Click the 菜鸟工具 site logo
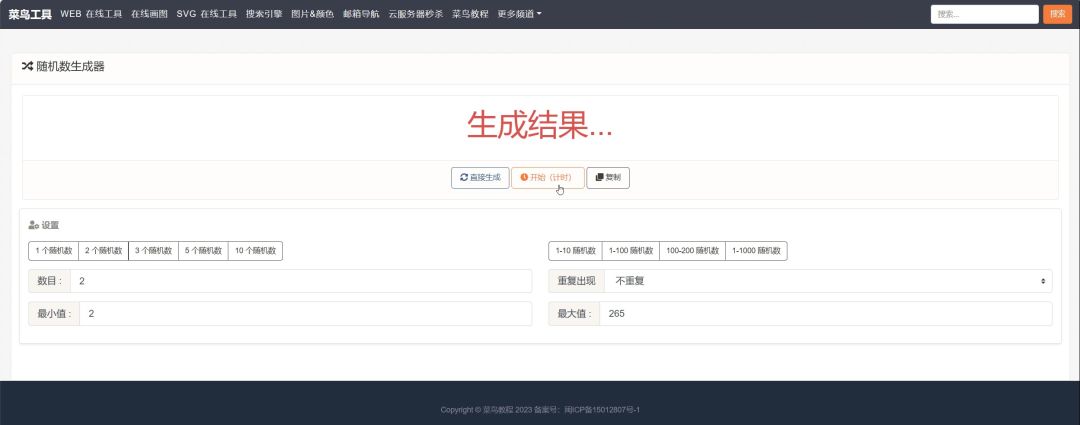The image size is (1080, 425). (x=30, y=14)
